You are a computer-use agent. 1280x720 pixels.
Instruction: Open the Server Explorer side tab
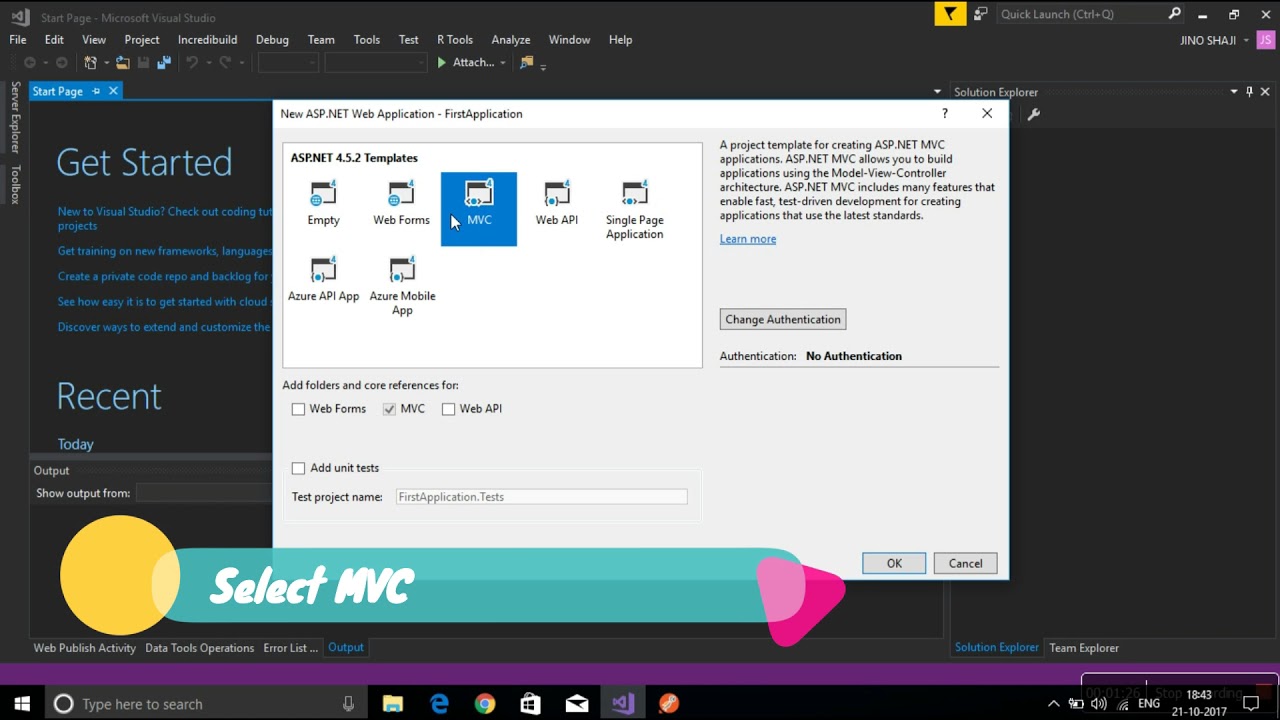coord(15,118)
